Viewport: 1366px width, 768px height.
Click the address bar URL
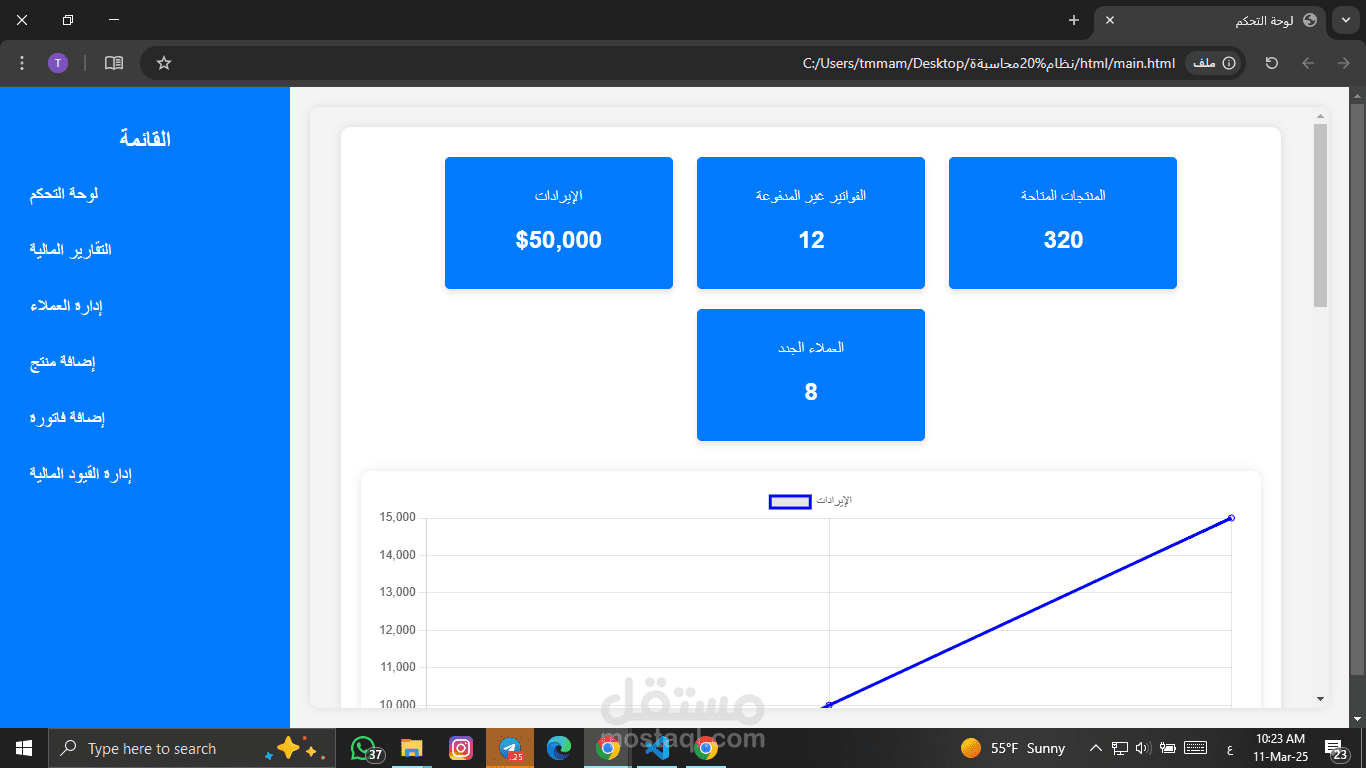(988, 63)
